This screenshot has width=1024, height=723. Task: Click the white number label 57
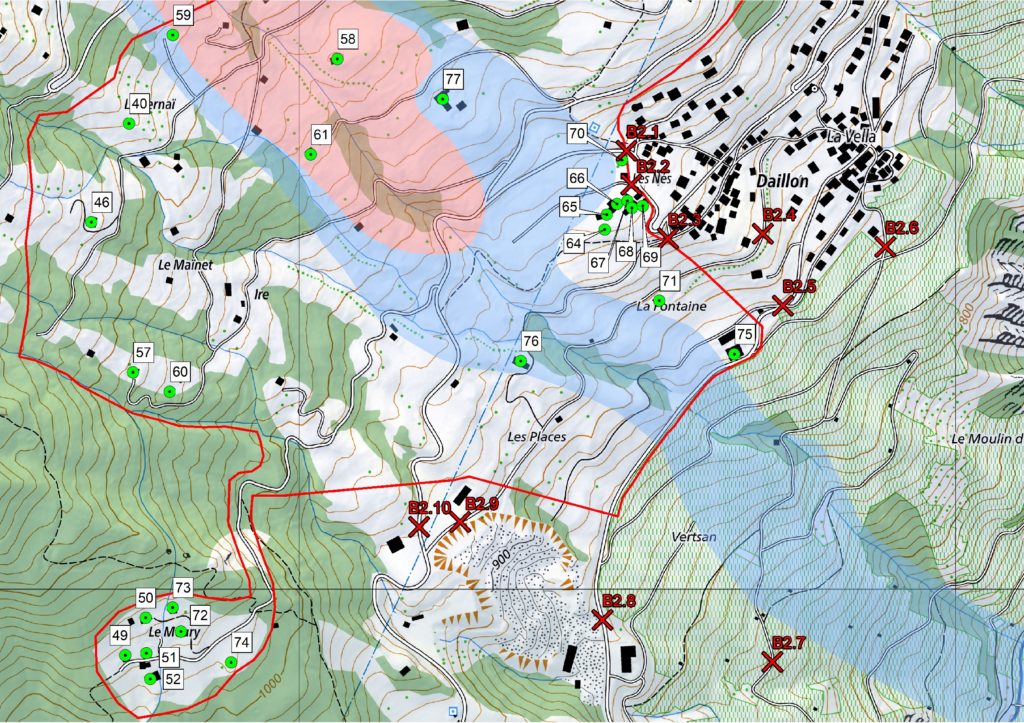point(143,353)
